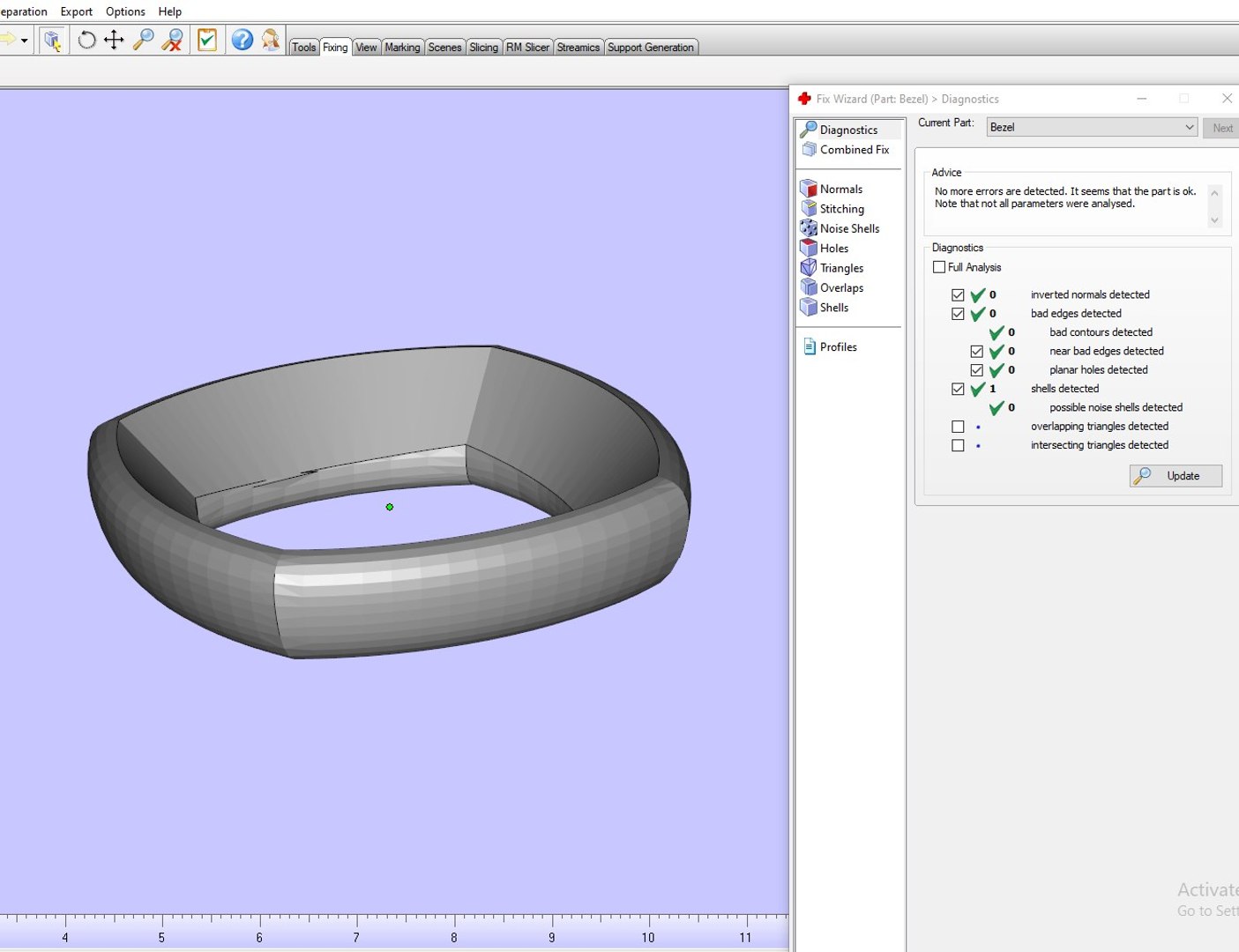Select Triangles fix in sidebar
Screen dimensions: 1239x952
[832, 268]
